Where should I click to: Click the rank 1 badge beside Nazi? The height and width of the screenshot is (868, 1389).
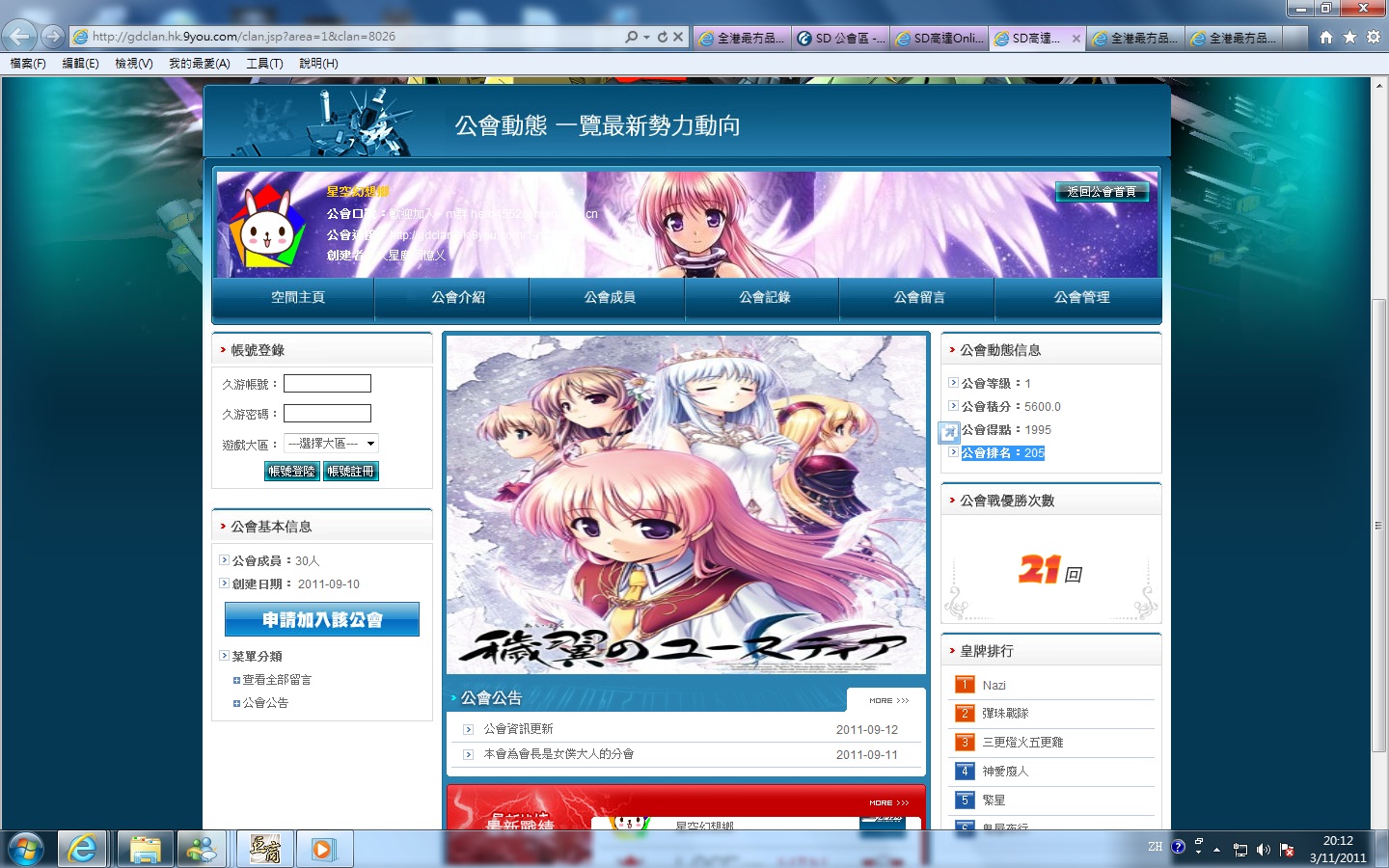965,685
